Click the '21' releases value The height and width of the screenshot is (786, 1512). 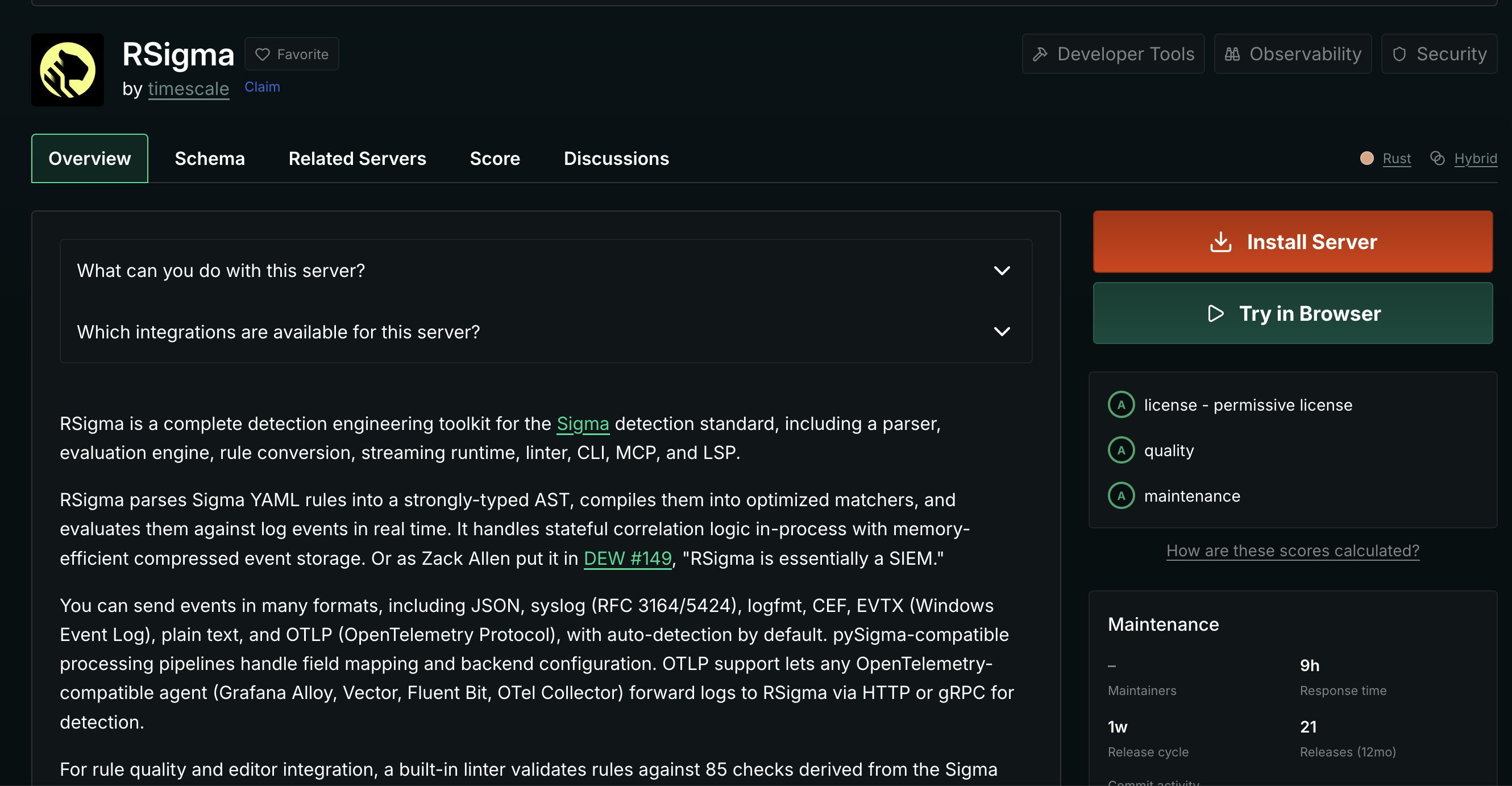(1309, 727)
